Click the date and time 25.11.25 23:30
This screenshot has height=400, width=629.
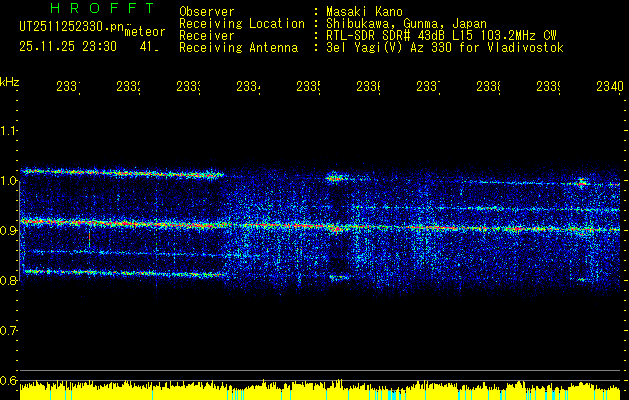point(68,47)
